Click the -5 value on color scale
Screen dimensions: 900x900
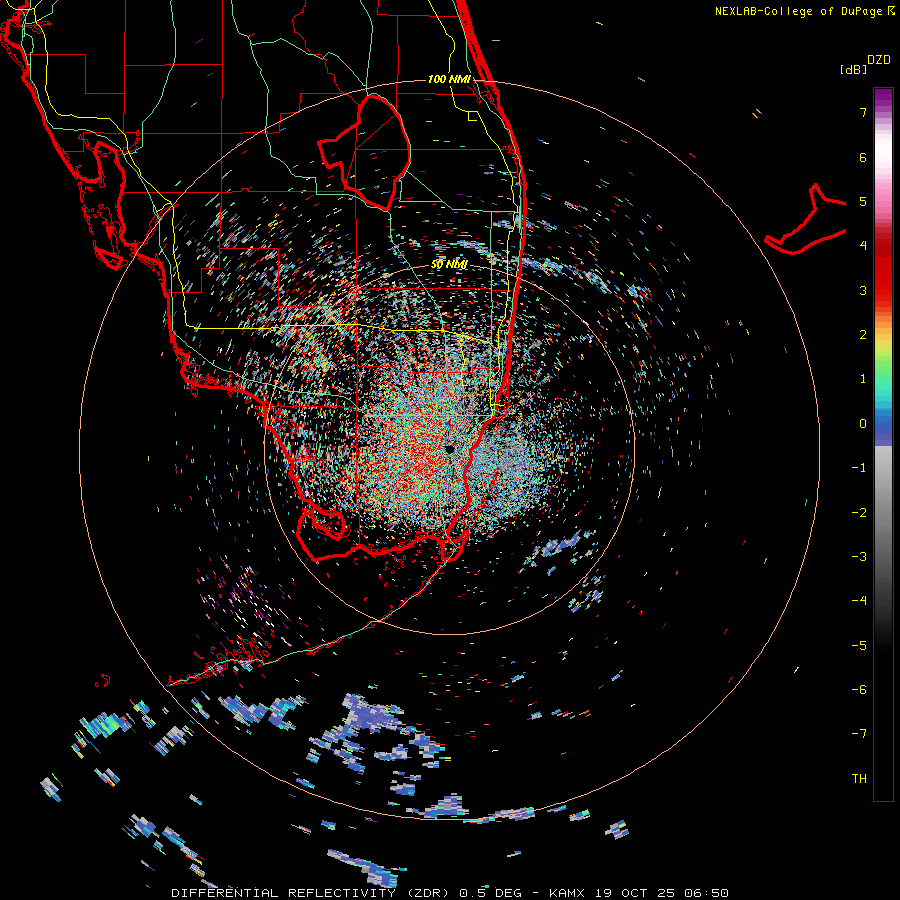[x=859, y=646]
